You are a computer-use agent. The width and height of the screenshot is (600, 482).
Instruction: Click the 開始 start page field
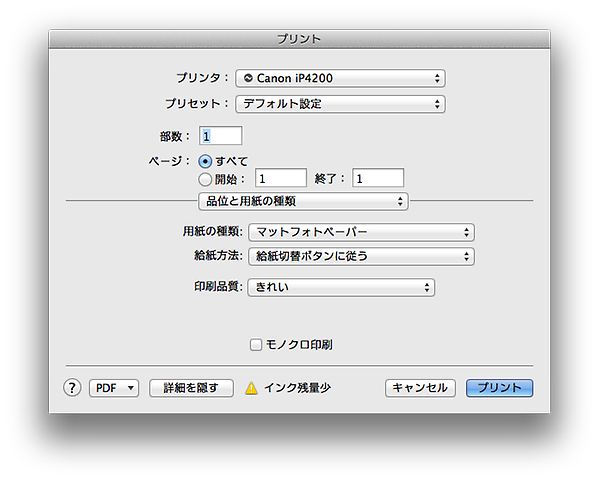281,178
